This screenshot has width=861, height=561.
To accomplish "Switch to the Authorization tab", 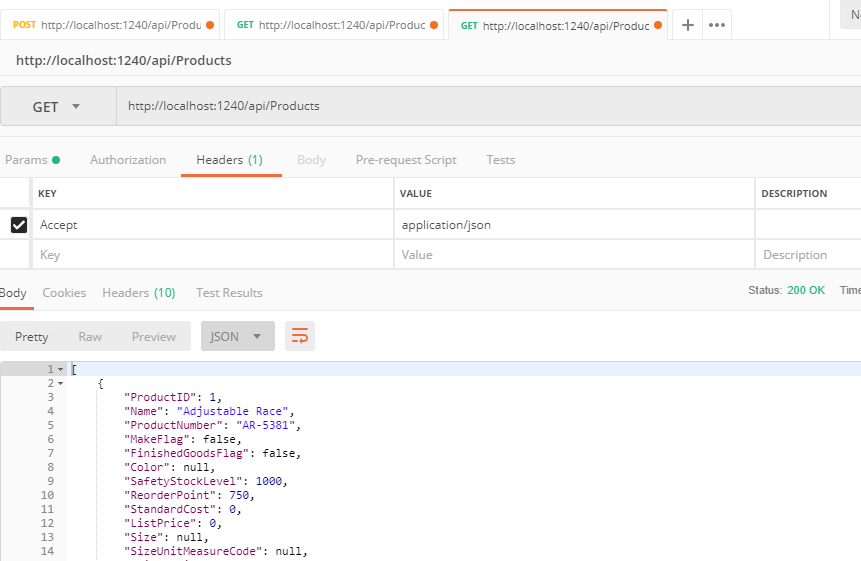I will 128,160.
